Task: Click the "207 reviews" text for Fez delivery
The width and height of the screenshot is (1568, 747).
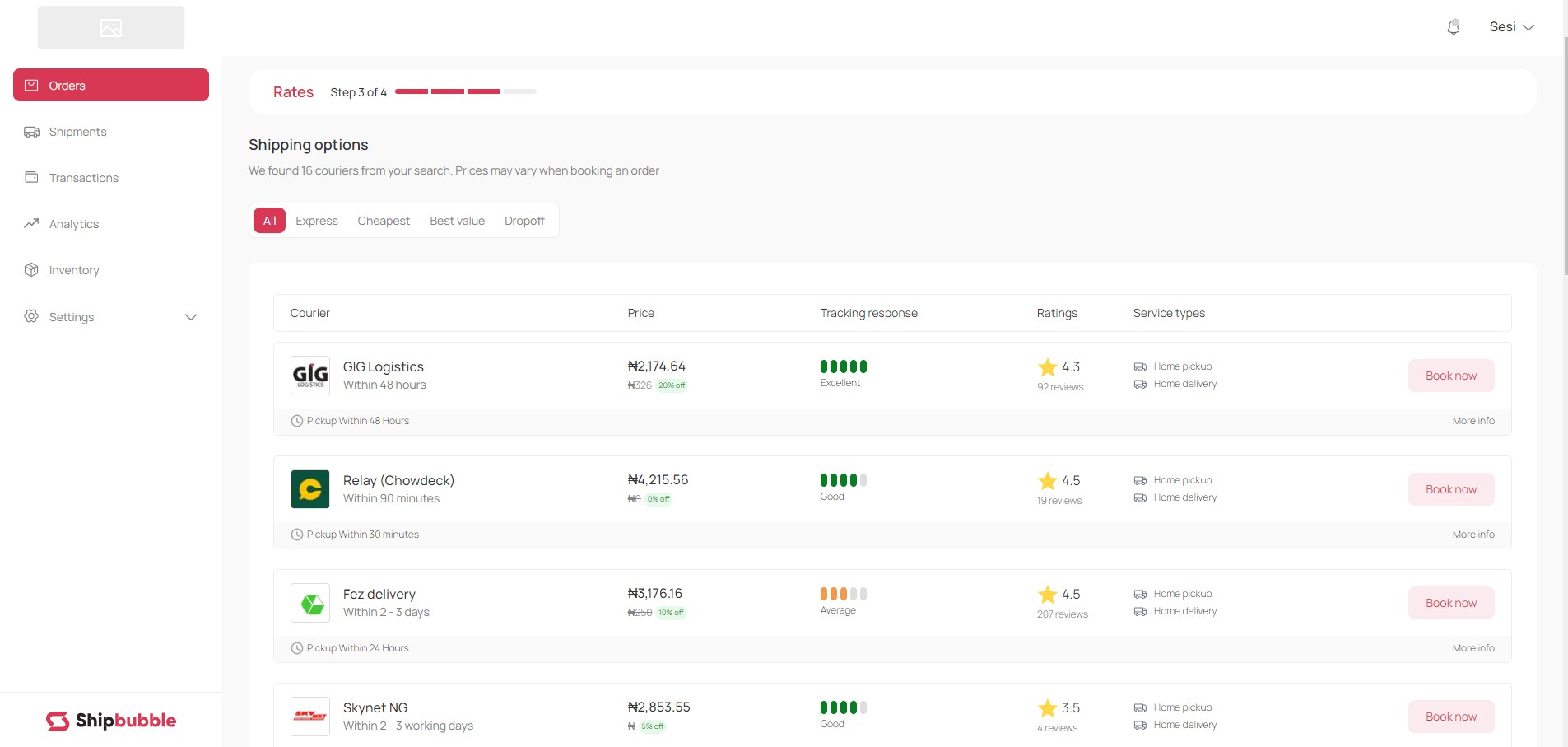Action: pyautogui.click(x=1063, y=614)
